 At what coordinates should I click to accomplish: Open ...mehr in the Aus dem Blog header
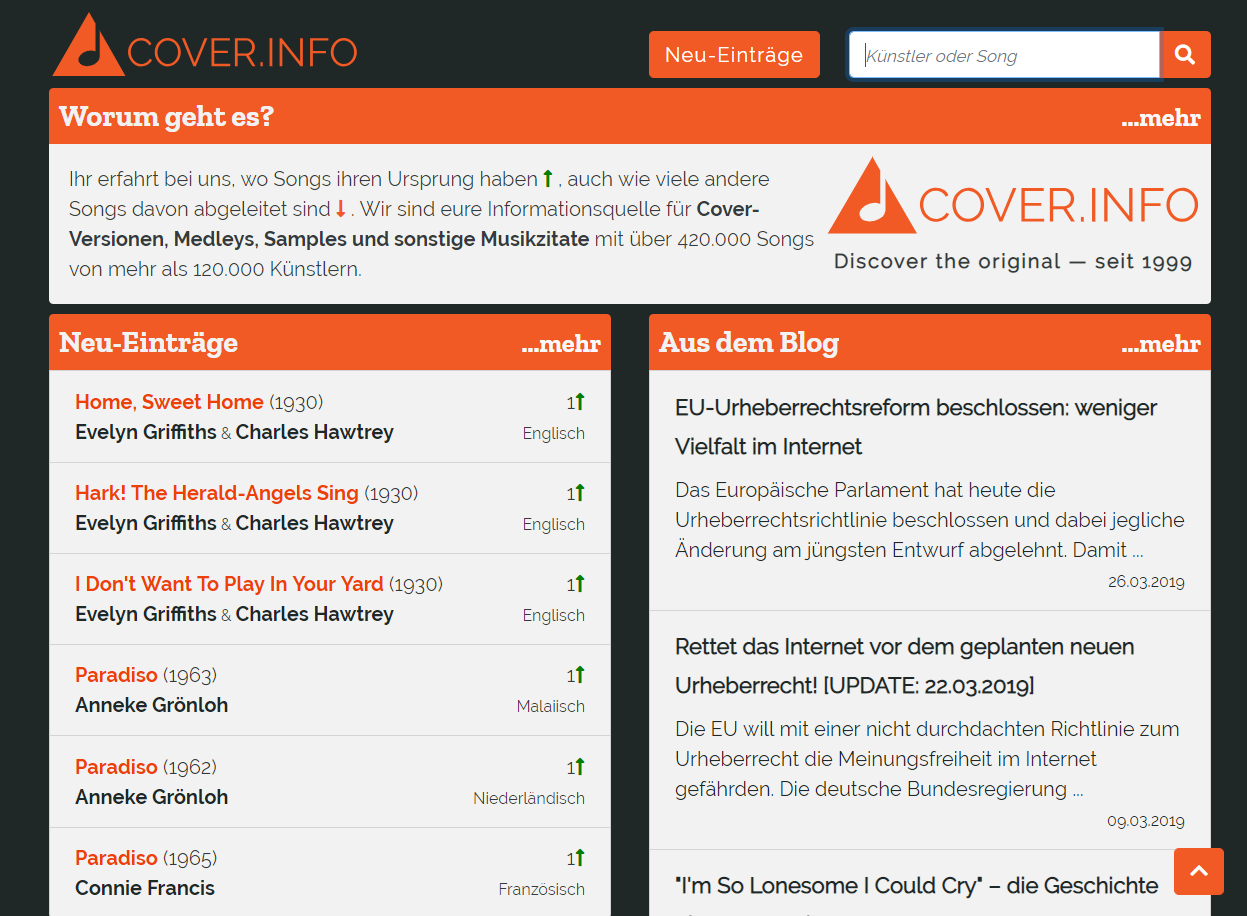click(x=1160, y=344)
